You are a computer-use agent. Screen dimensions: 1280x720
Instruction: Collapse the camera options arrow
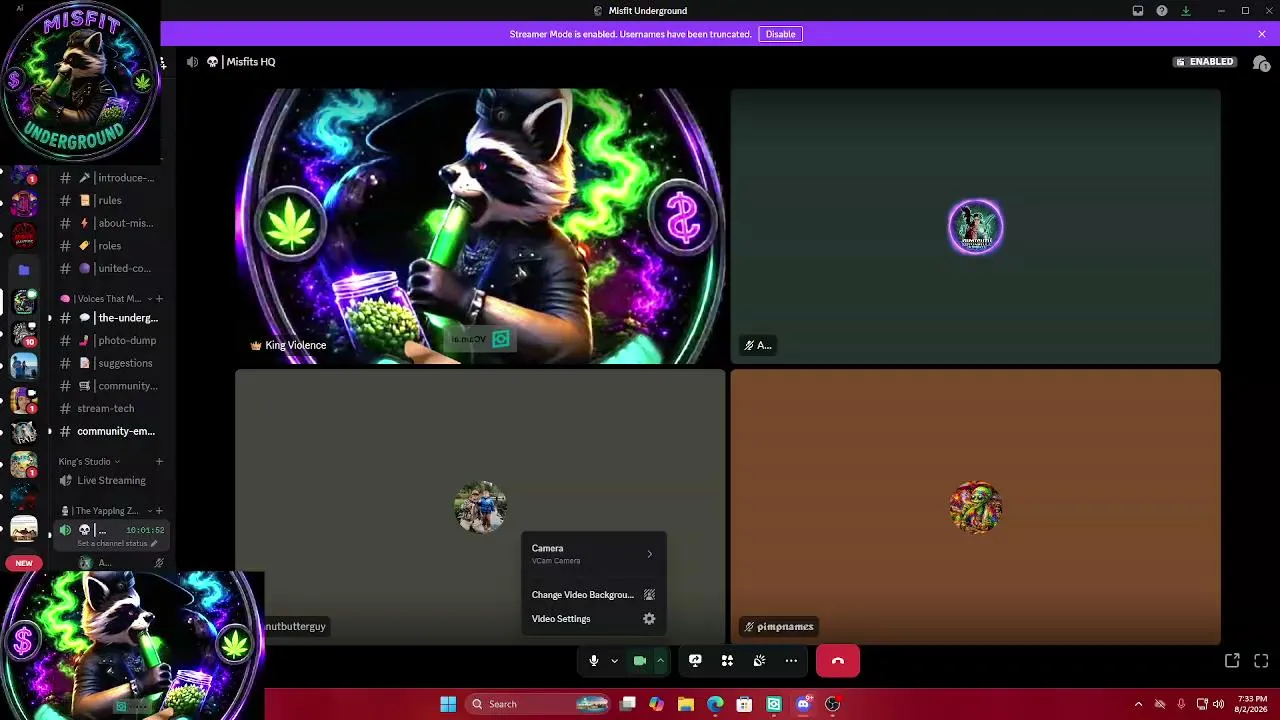[660, 661]
